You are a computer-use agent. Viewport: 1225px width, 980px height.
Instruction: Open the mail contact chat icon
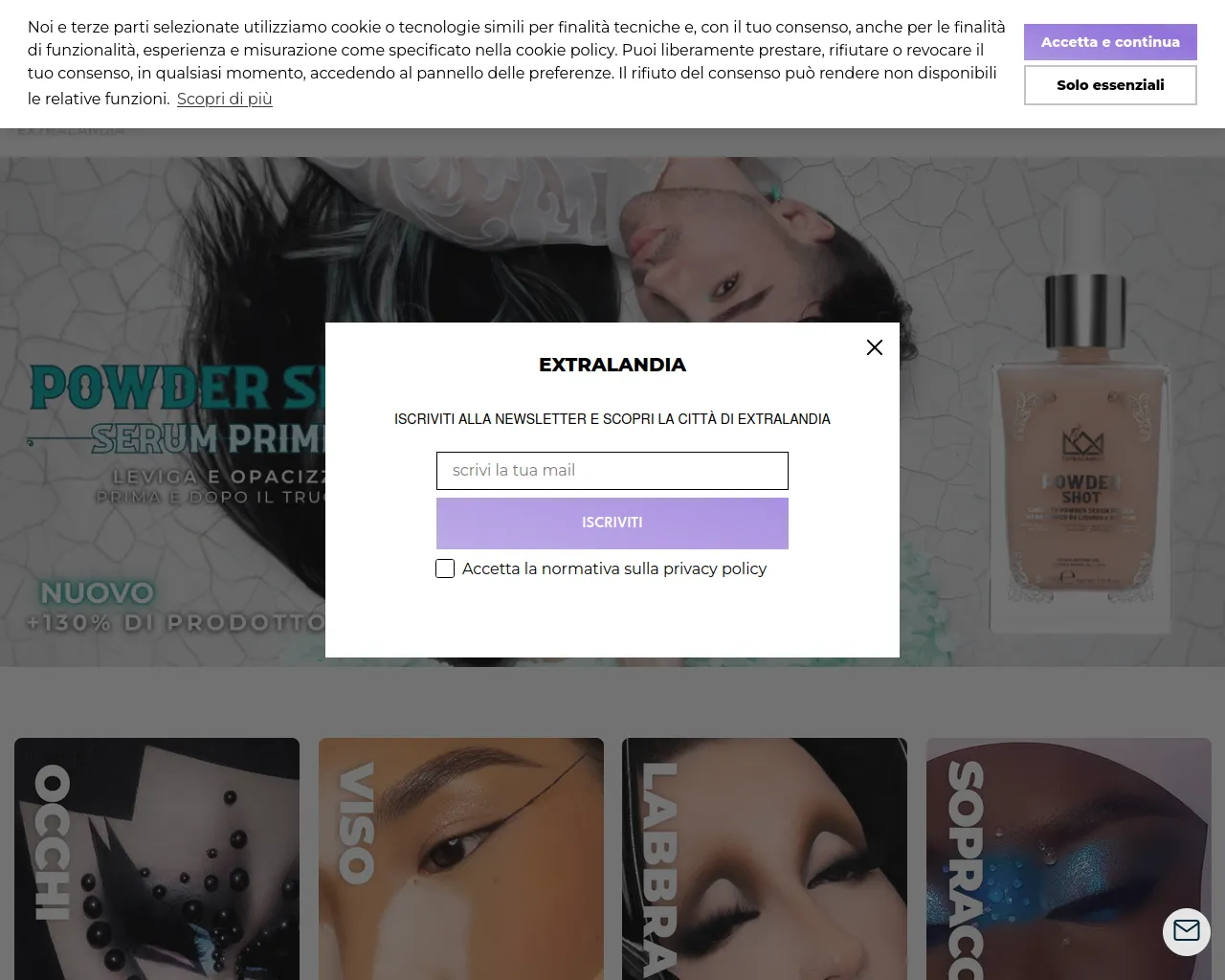click(1187, 931)
